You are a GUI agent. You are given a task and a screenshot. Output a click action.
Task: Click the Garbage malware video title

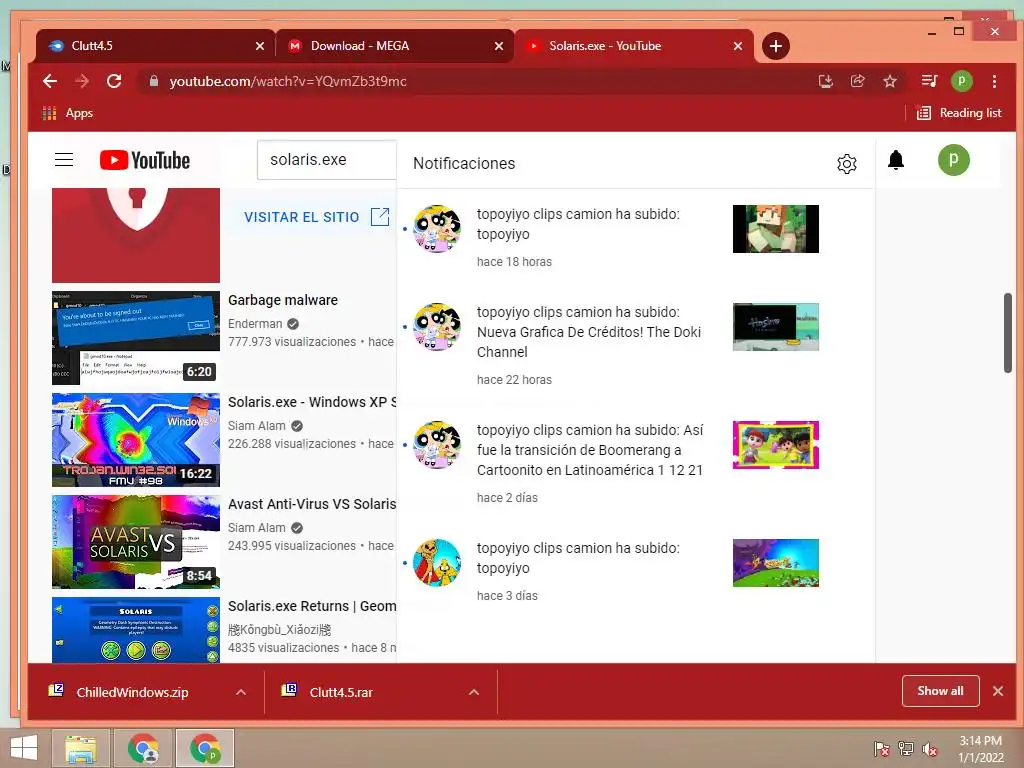(x=283, y=300)
